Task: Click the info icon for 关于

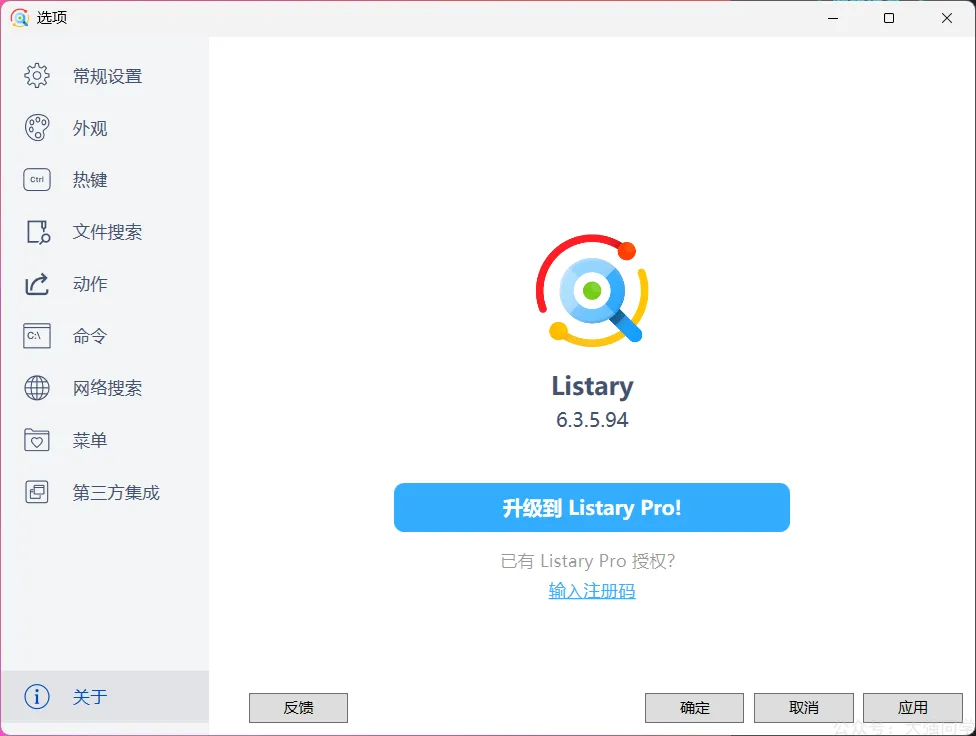Action: tap(37, 697)
